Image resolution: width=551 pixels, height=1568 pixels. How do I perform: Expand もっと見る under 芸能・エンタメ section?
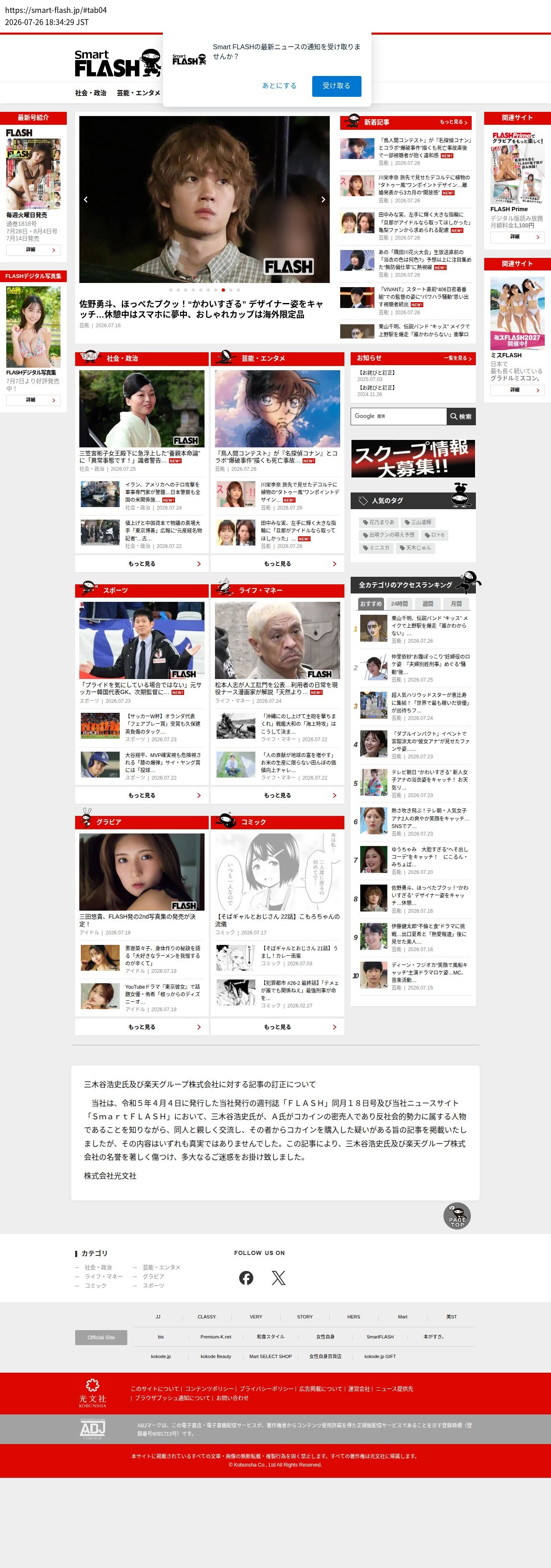pos(278,564)
